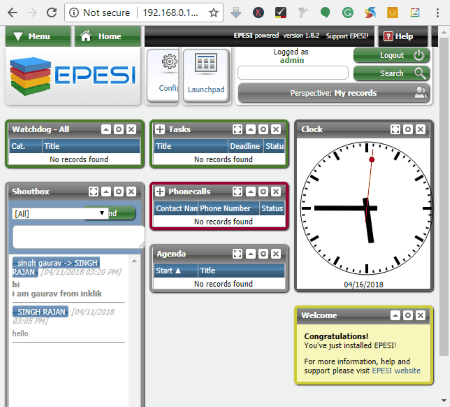450x407 pixels.
Task: Collapse the Watchdog applet
Action: pyautogui.click(x=106, y=129)
